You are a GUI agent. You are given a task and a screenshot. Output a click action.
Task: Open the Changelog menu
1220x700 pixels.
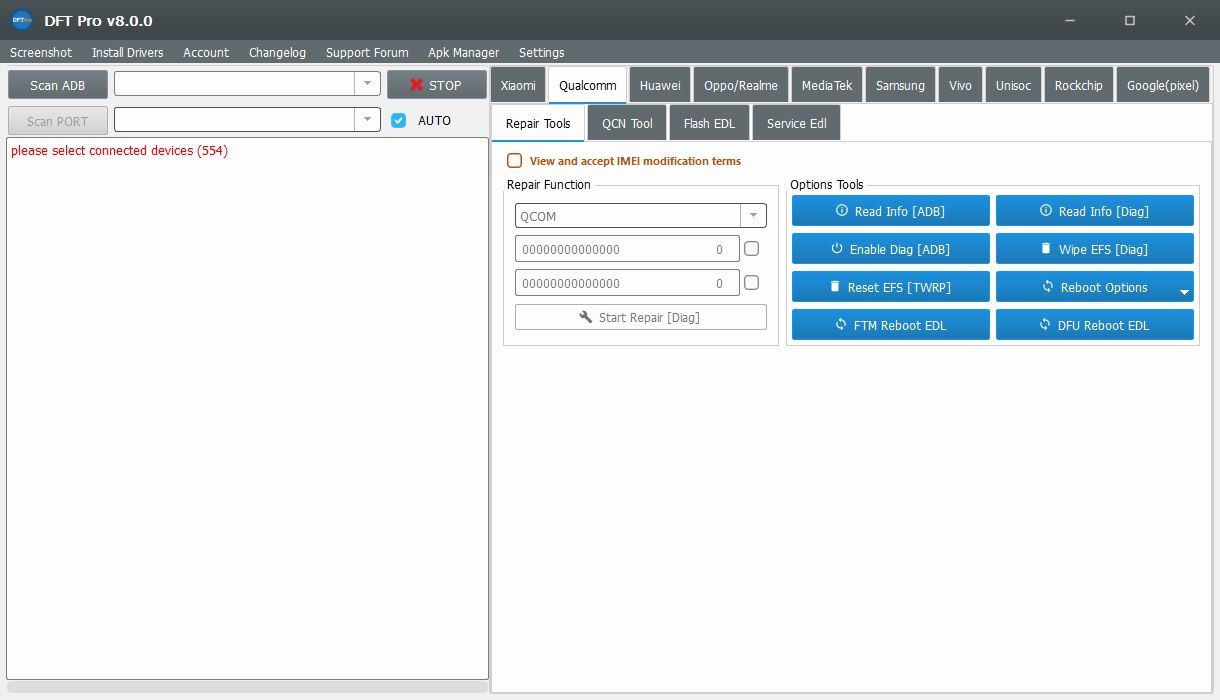(277, 52)
